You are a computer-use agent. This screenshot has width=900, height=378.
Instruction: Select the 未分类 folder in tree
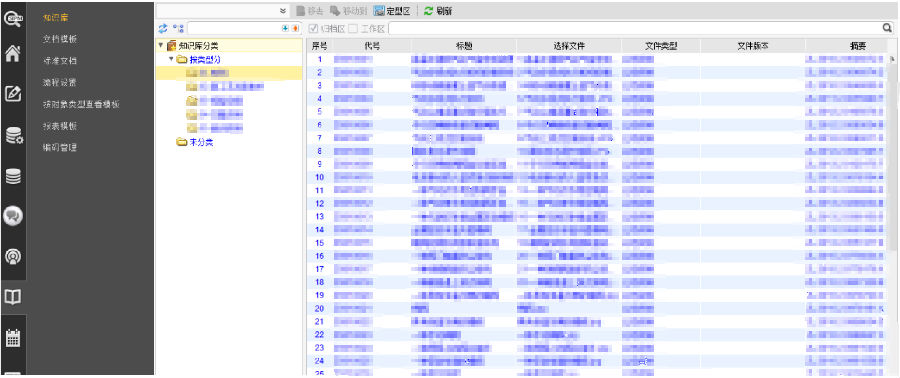[195, 142]
